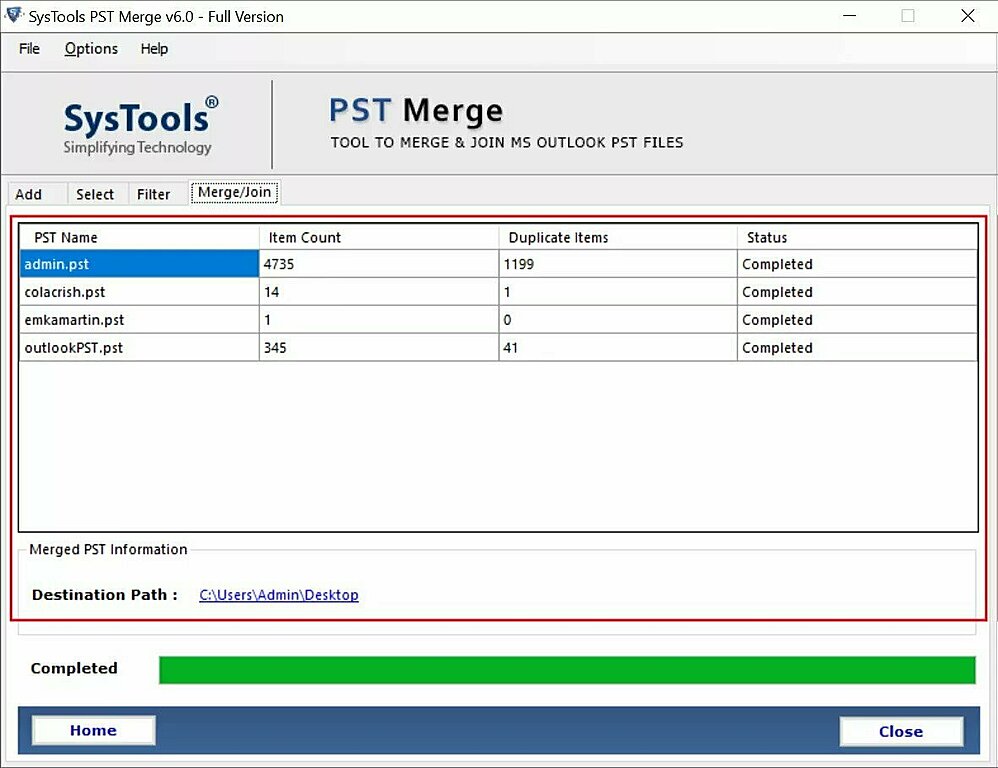Switch to the Select tab

[95, 193]
